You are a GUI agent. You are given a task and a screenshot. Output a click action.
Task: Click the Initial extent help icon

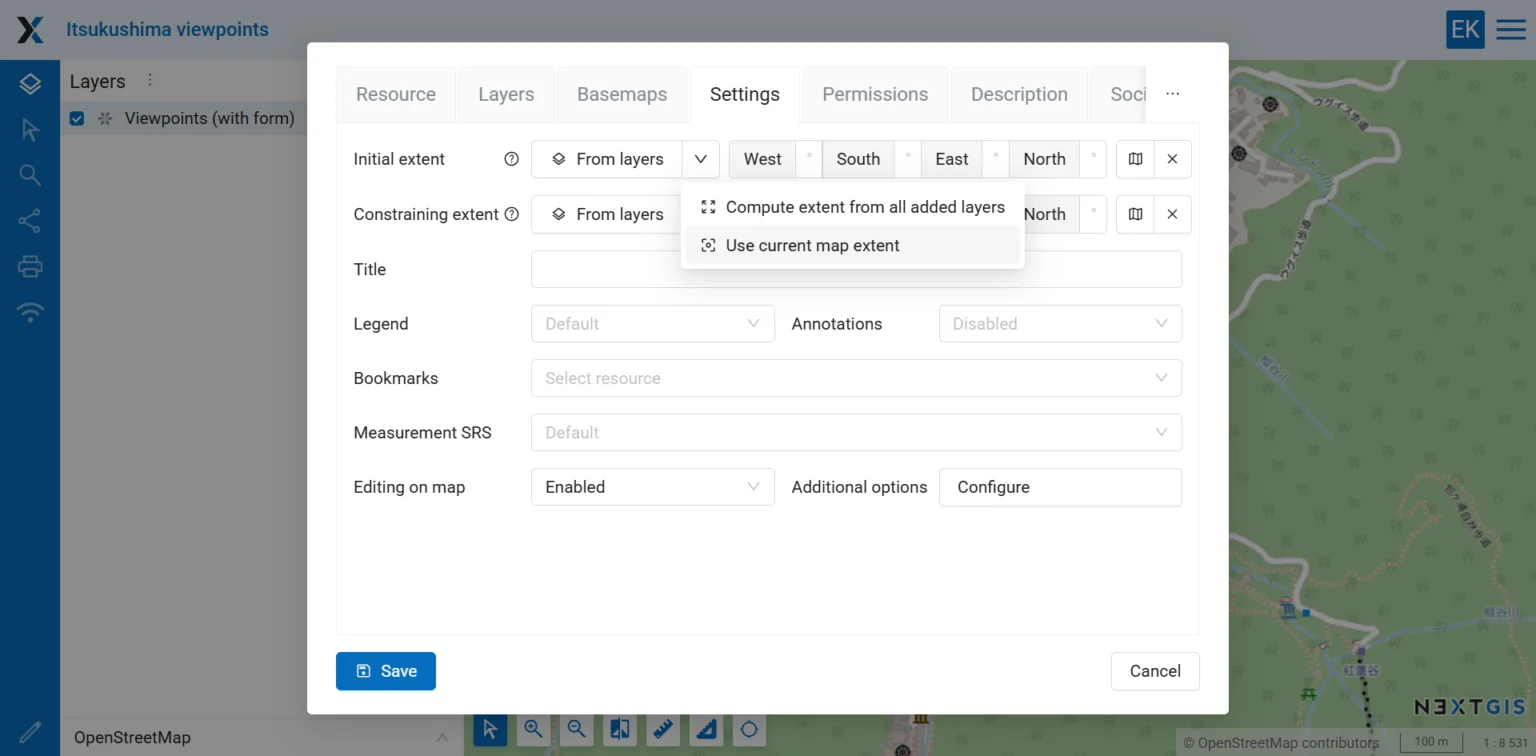[x=511, y=159]
